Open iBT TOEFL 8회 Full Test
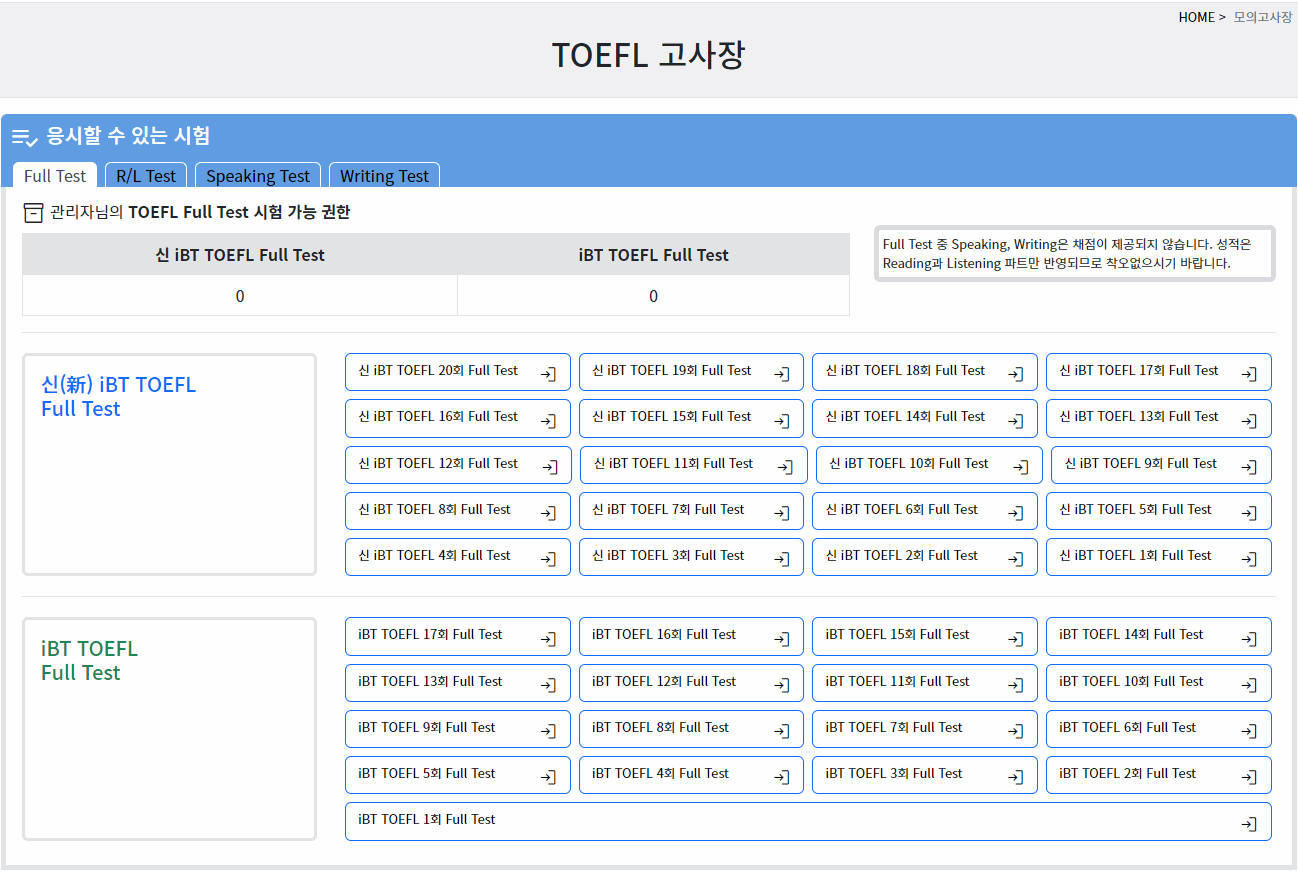The height and width of the screenshot is (872, 1298). click(x=691, y=729)
